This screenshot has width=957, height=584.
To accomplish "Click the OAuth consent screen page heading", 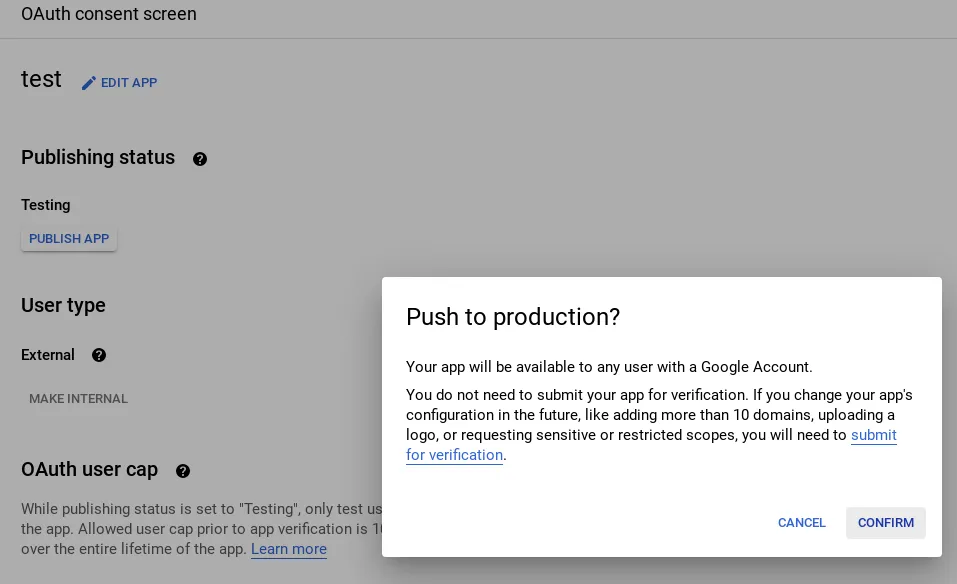I will (109, 14).
